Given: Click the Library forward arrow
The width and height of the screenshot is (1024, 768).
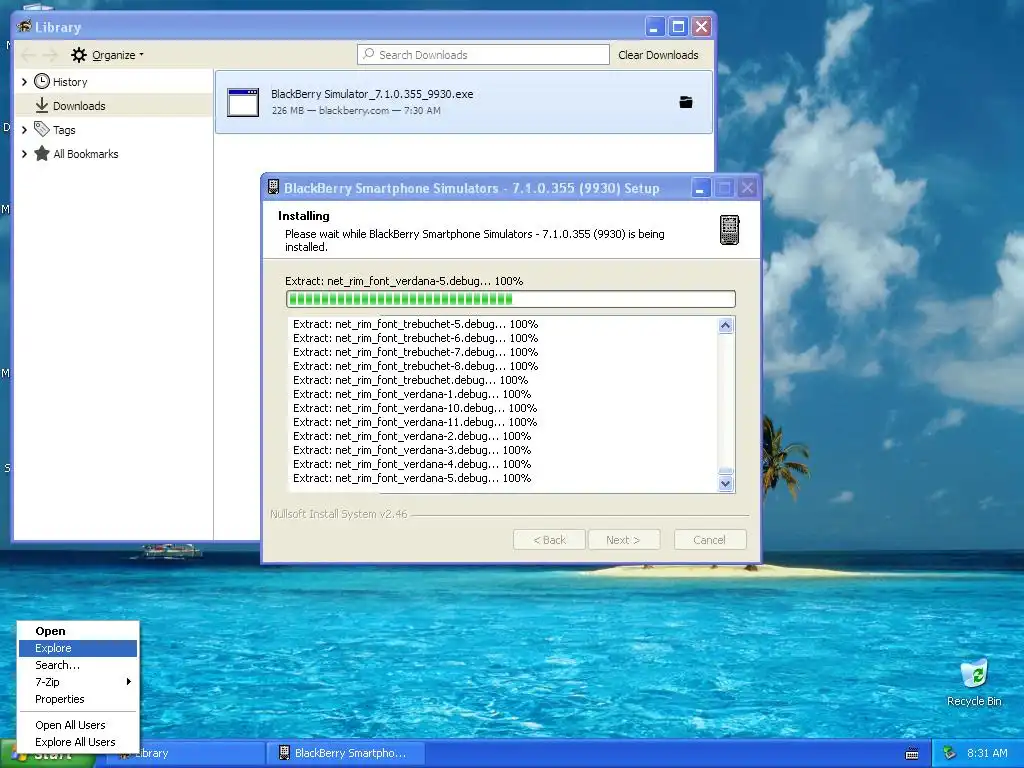Looking at the screenshot, I should pos(52,56).
